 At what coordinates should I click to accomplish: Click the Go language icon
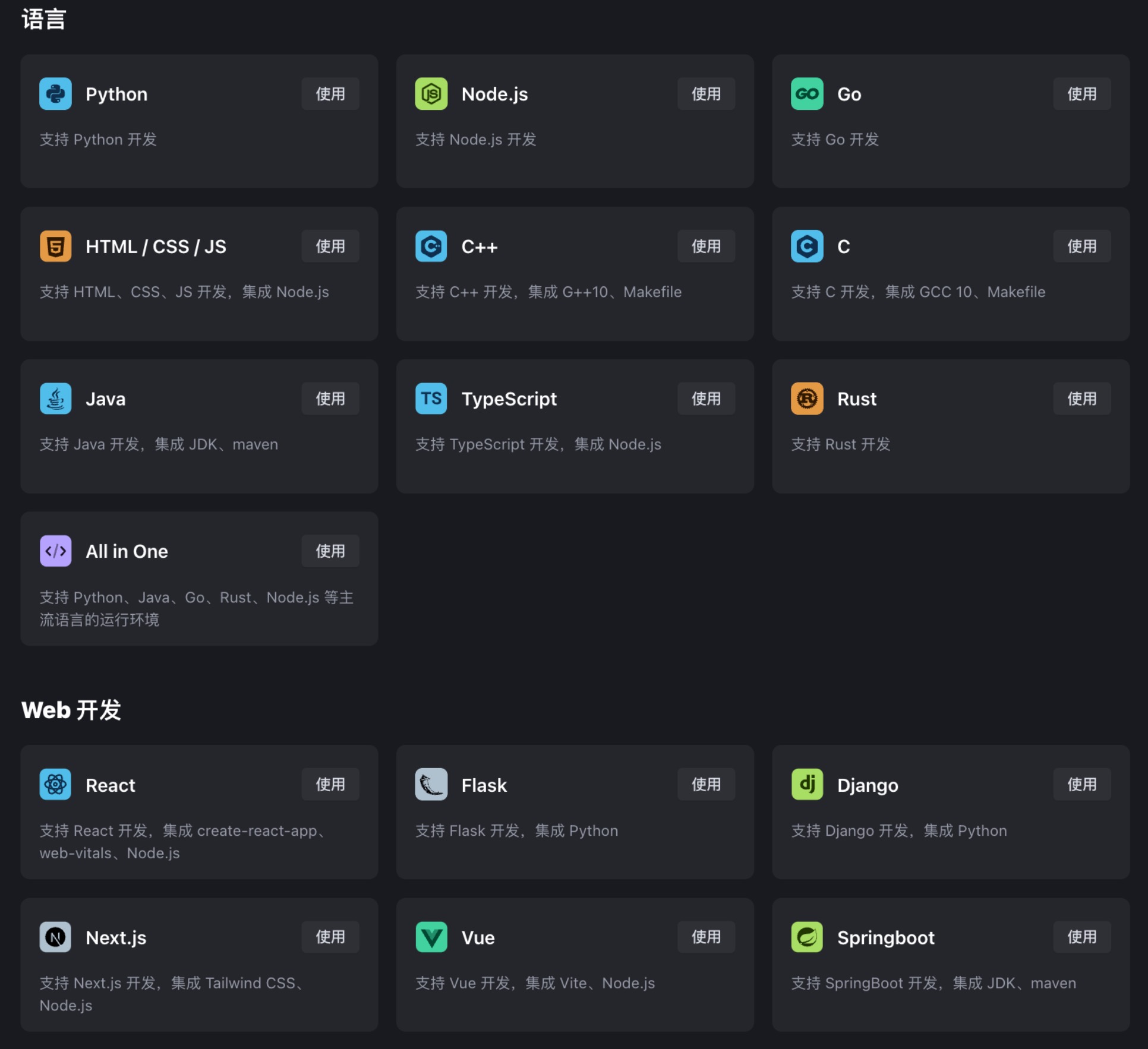[x=806, y=94]
